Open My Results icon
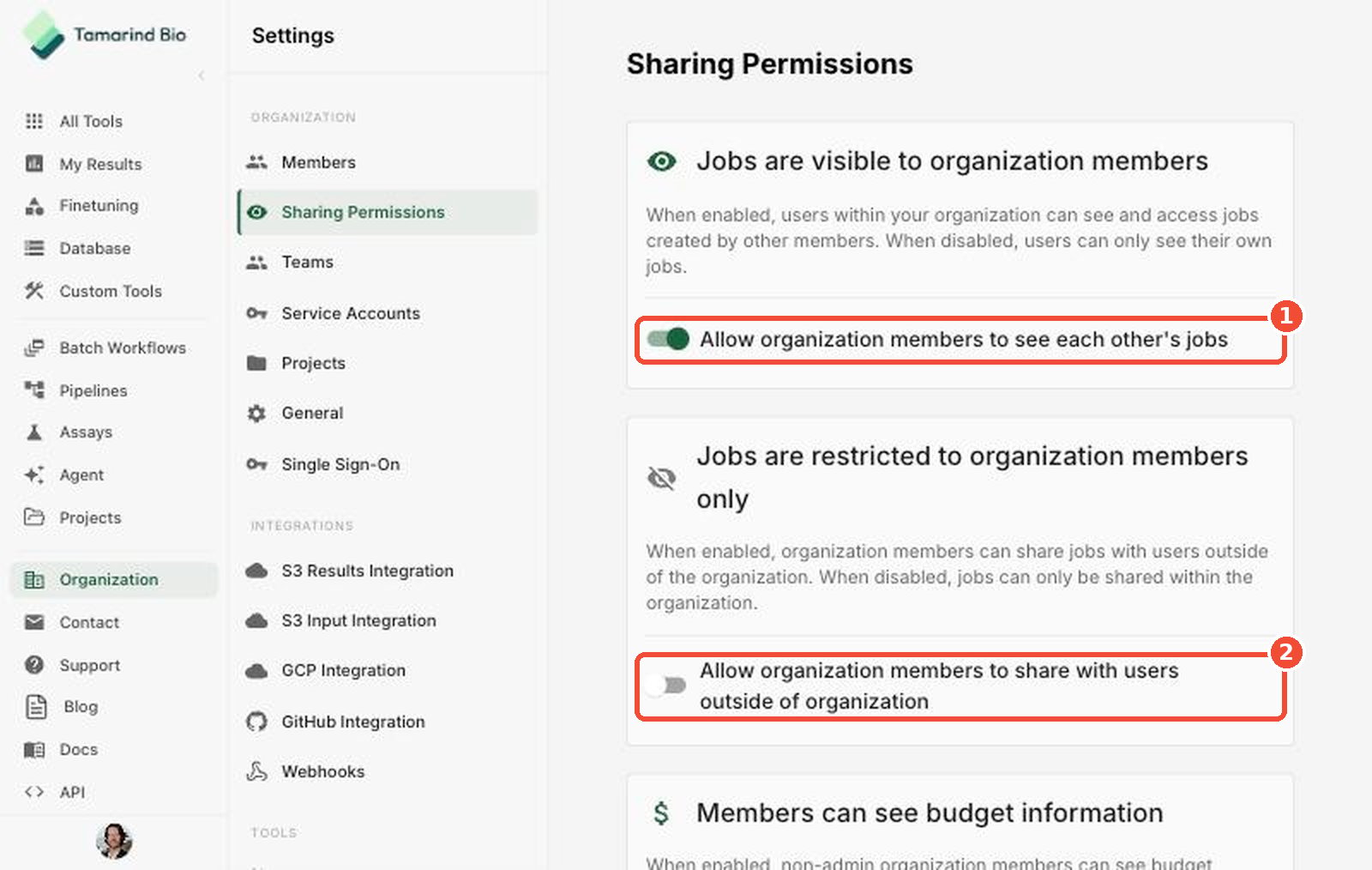Image resolution: width=1372 pixels, height=870 pixels. pos(34,164)
